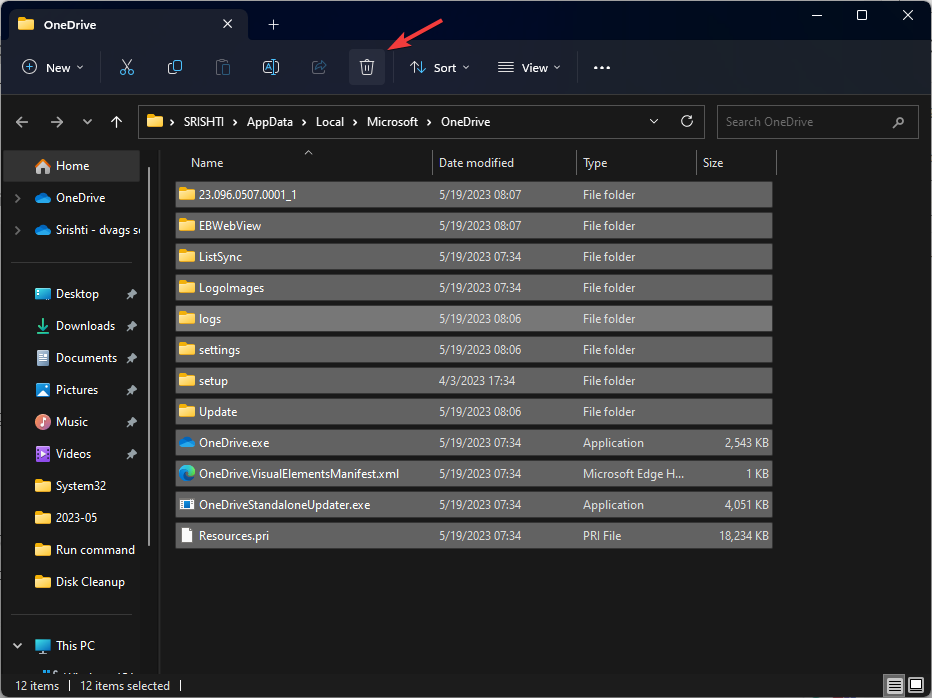Image resolution: width=932 pixels, height=698 pixels.
Task: Click the pin icon next to Desktop
Action: click(131, 294)
